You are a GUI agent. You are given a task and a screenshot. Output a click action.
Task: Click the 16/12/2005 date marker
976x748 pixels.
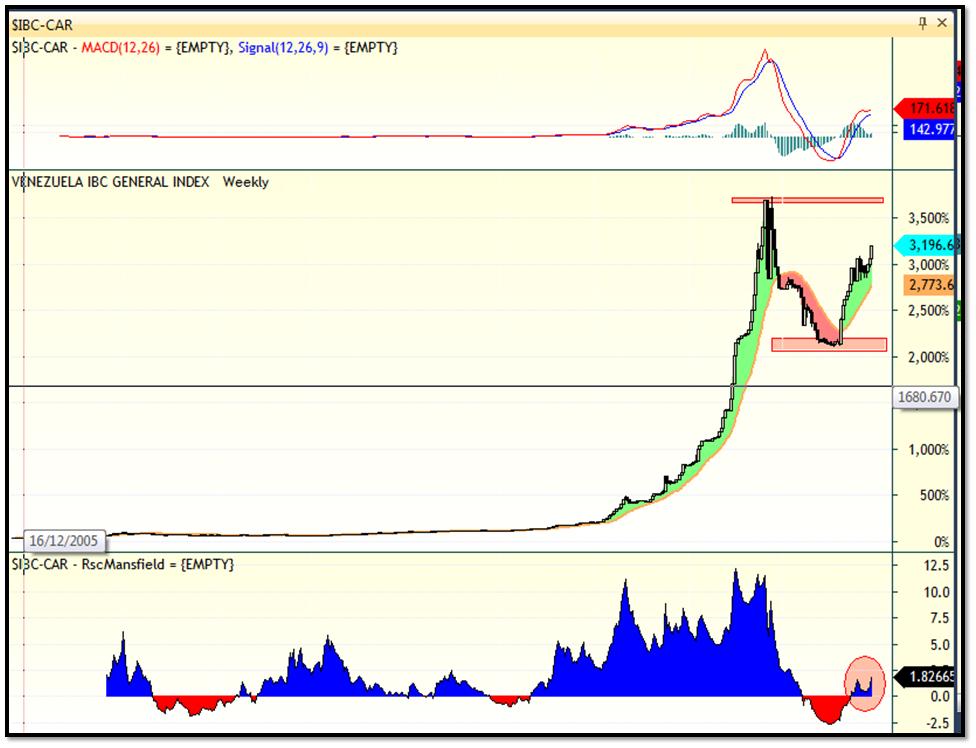coord(63,541)
